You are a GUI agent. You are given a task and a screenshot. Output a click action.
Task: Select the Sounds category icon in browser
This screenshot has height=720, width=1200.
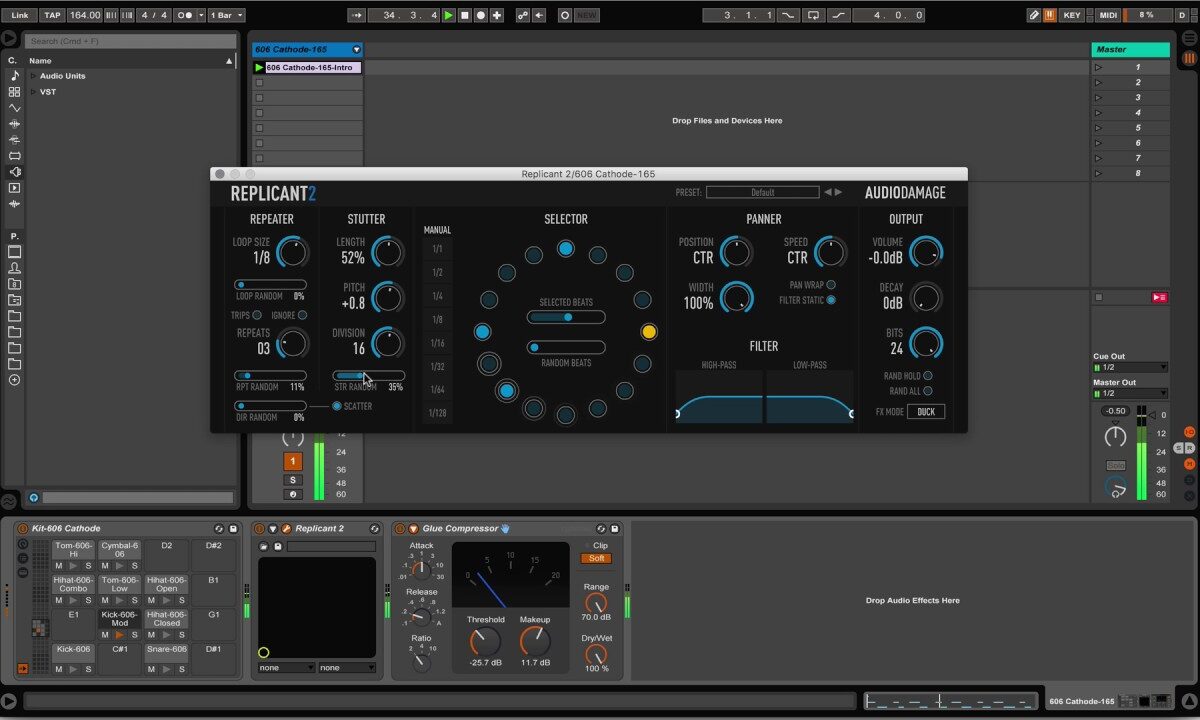[x=14, y=76]
